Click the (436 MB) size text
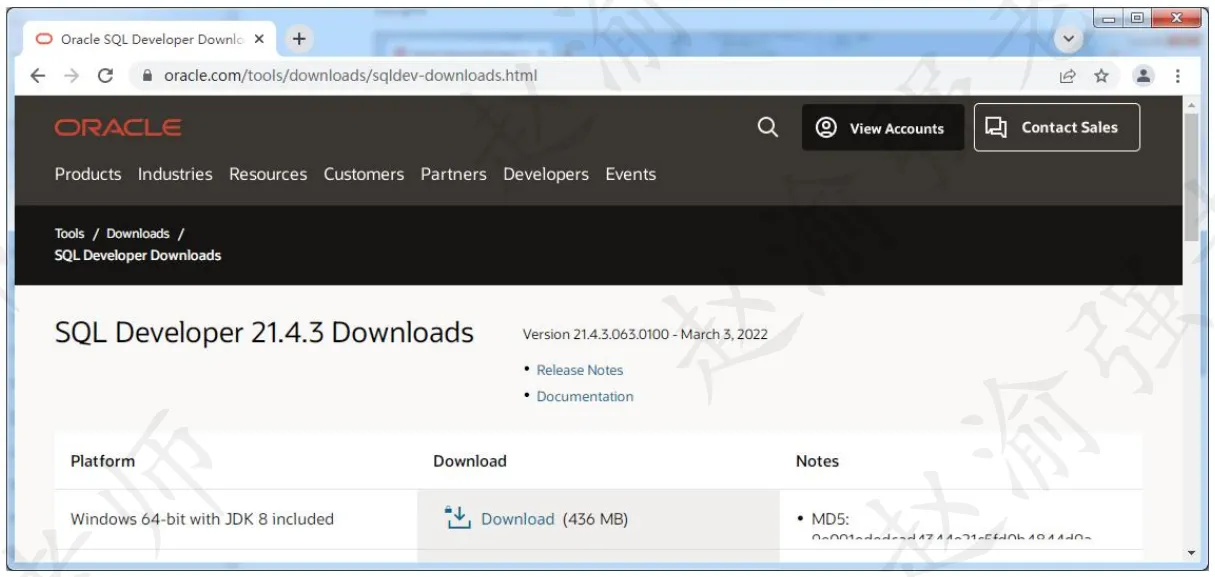Image resolution: width=1215 pixels, height=577 pixels. tap(595, 519)
